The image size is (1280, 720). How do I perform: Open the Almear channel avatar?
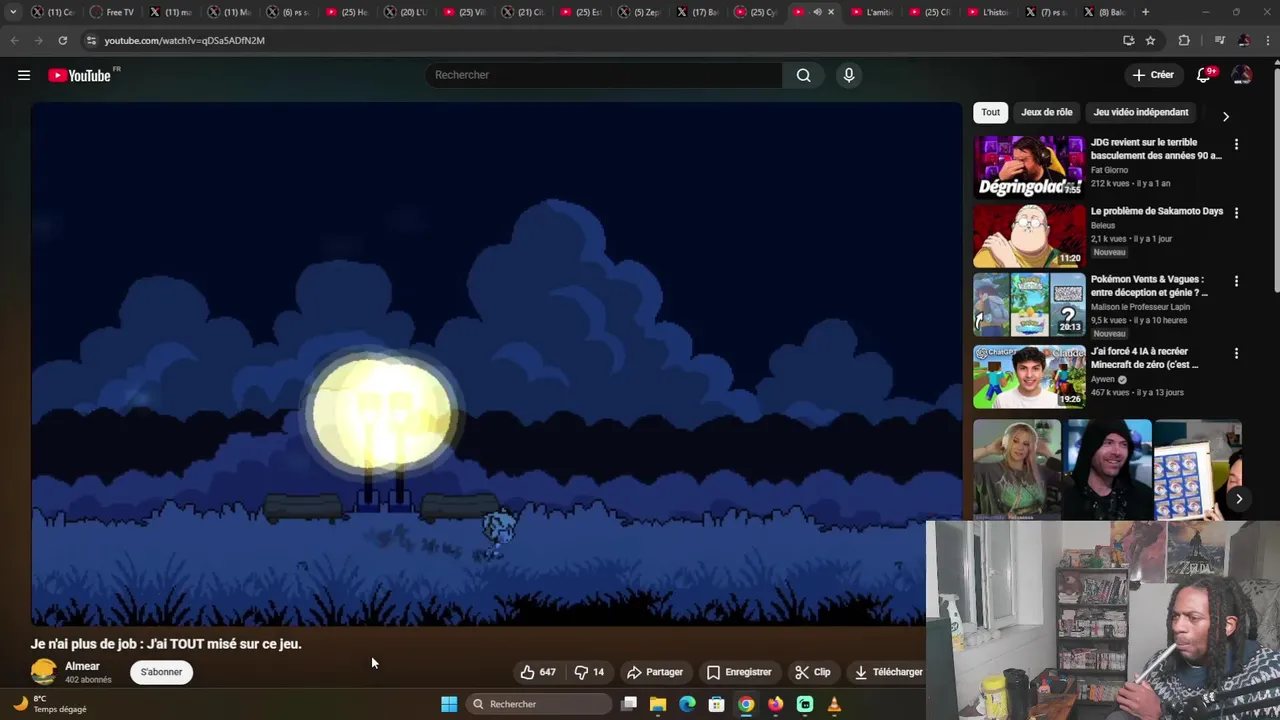43,672
